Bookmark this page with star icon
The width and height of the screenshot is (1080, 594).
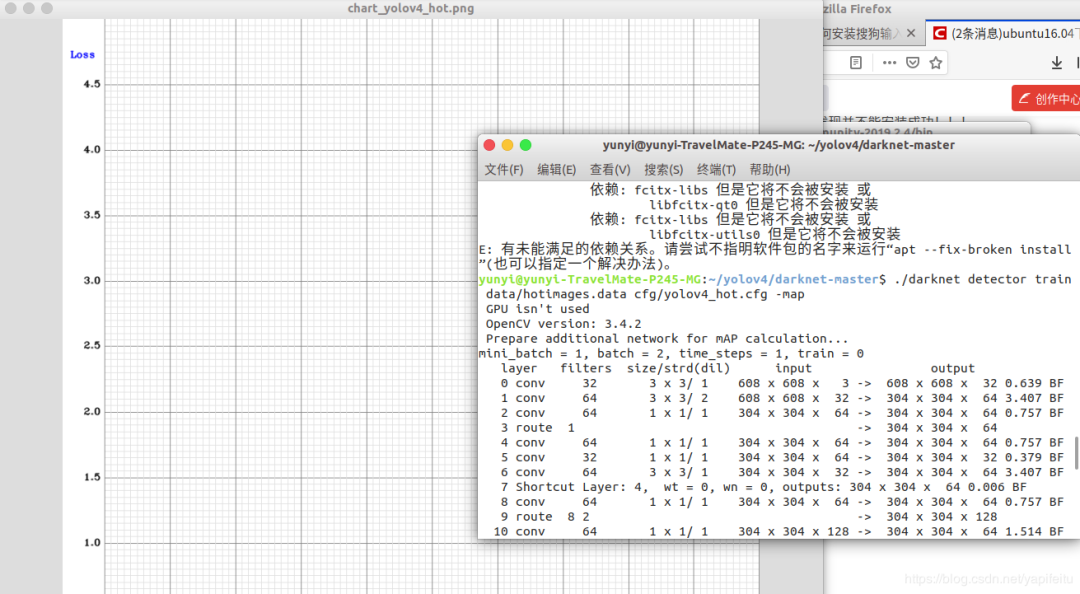pyautogui.click(x=936, y=62)
